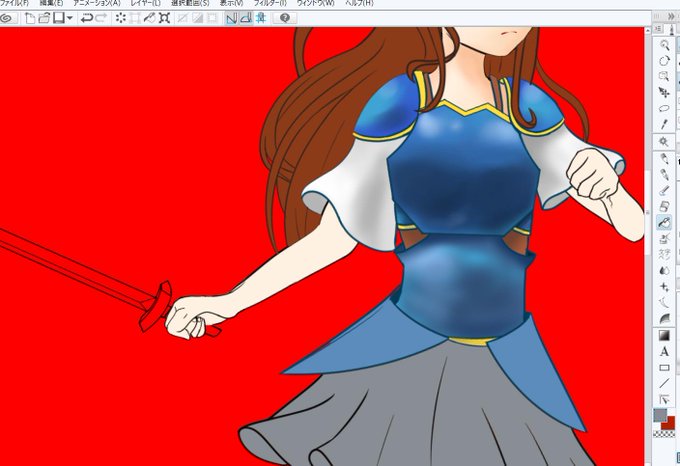The image size is (680, 466).
Task: Select the Lasso selection tool
Action: click(x=664, y=108)
